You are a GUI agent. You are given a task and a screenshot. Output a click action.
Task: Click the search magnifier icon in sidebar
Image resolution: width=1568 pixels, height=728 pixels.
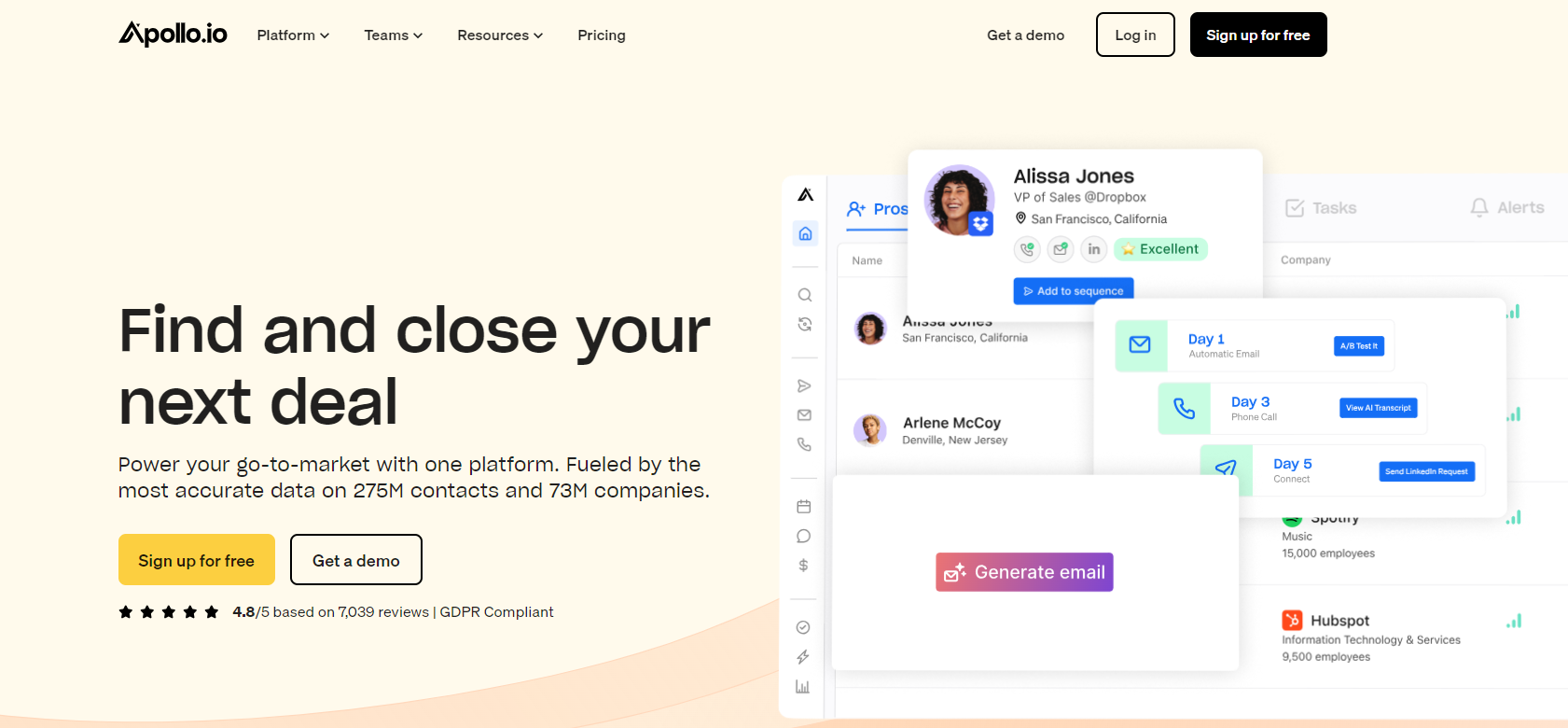click(804, 295)
